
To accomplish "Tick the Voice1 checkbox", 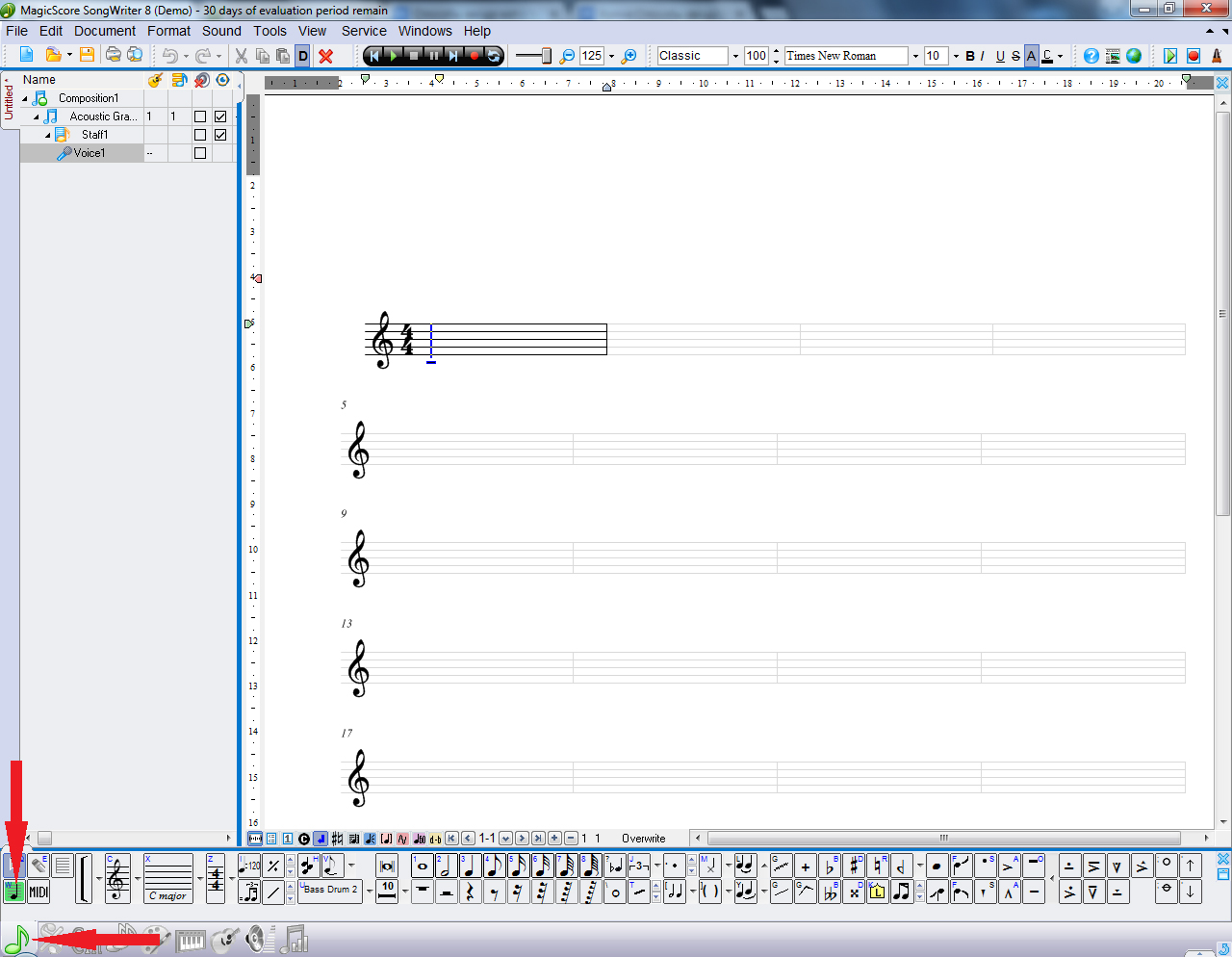I will click(200, 153).
